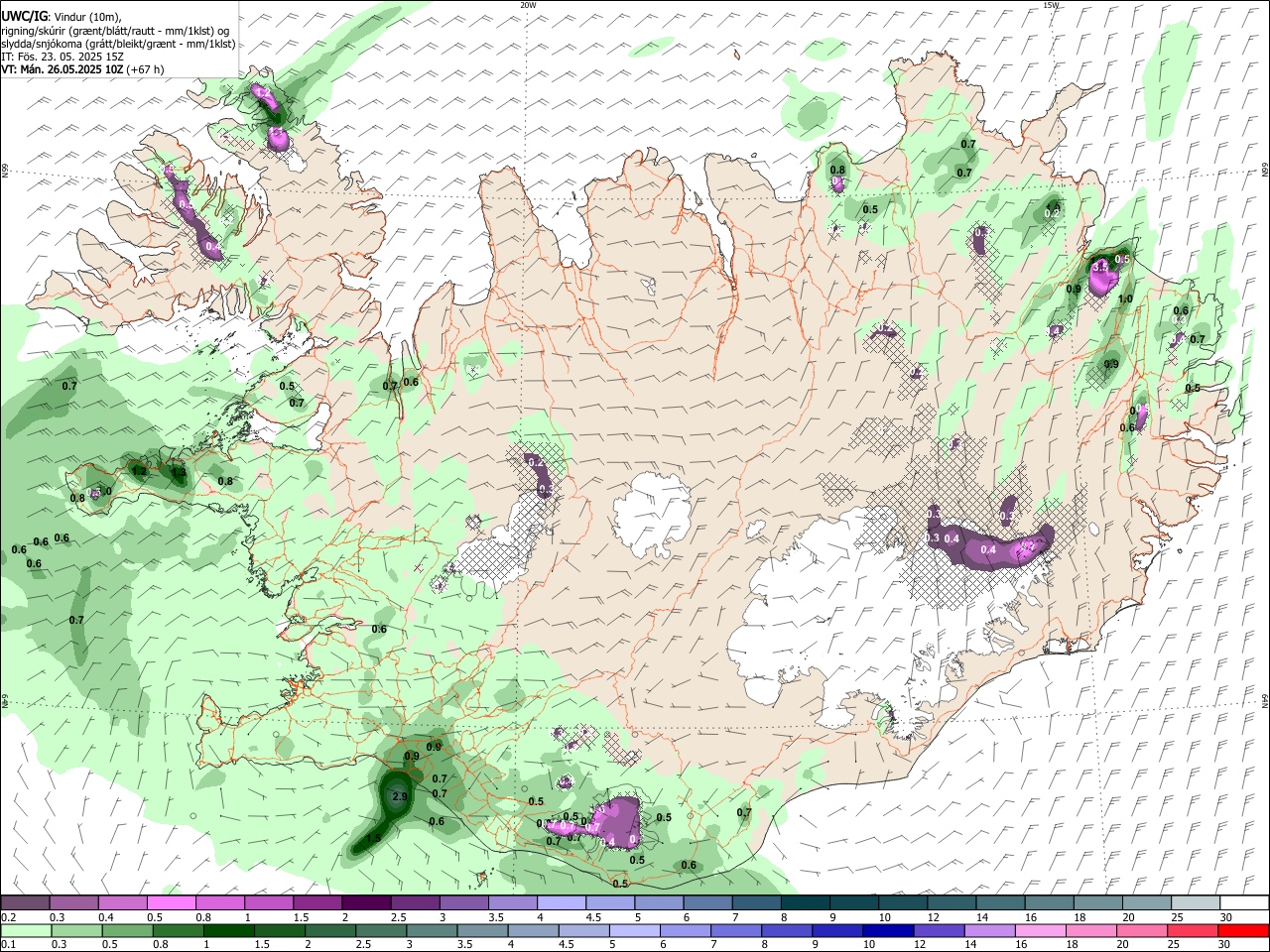Click the '(+67 h)' forecast offset text
The height and width of the screenshot is (952, 1270).
[x=145, y=69]
